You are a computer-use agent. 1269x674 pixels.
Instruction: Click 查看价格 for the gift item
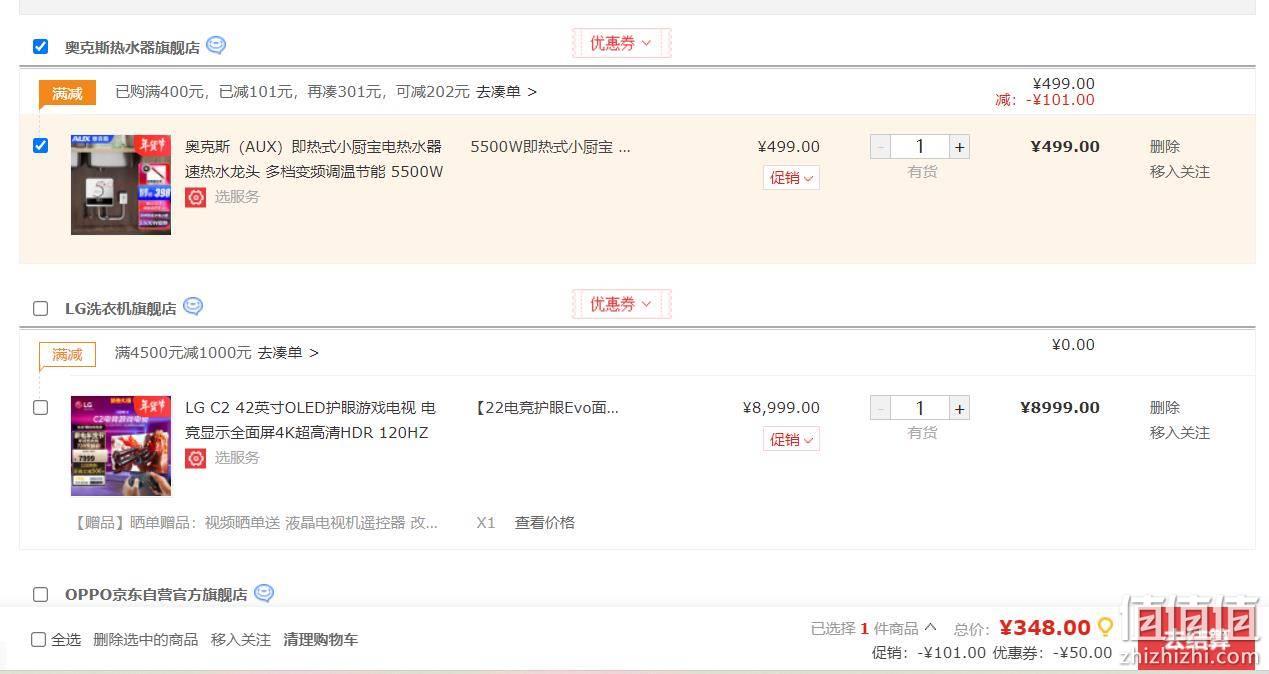[545, 523]
